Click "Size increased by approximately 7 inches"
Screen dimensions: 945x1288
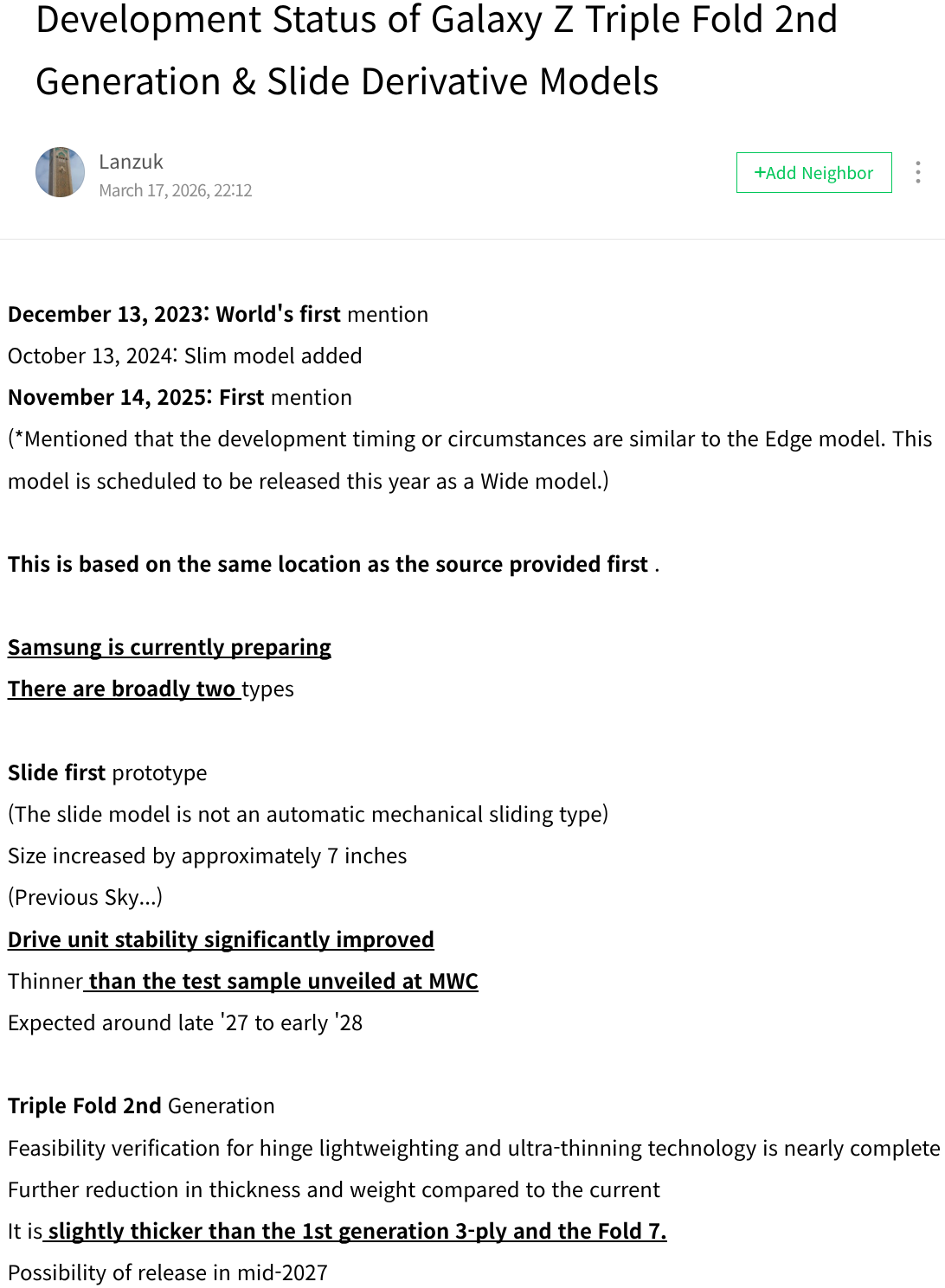click(207, 855)
